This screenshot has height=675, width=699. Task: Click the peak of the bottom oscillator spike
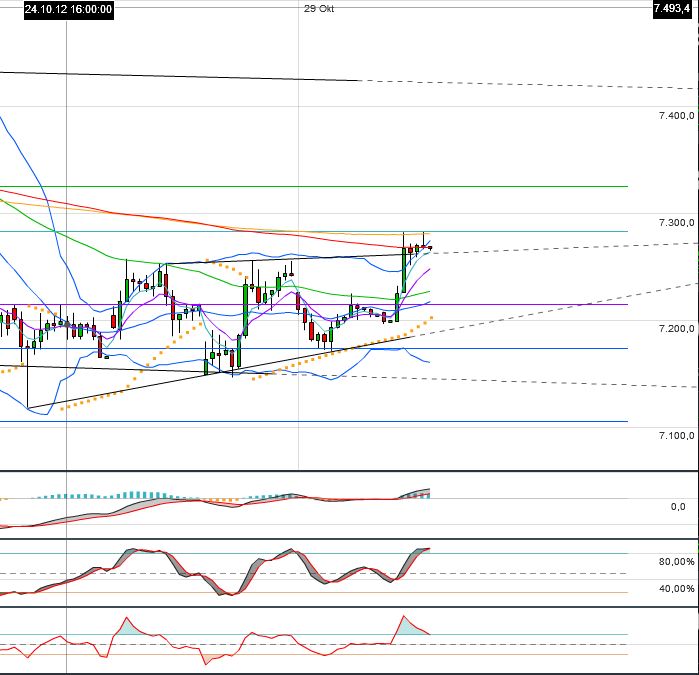[x=404, y=616]
